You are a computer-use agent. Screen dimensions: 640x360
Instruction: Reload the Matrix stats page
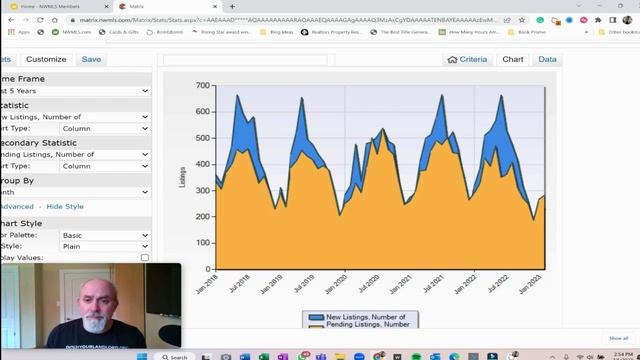(x=40, y=20)
